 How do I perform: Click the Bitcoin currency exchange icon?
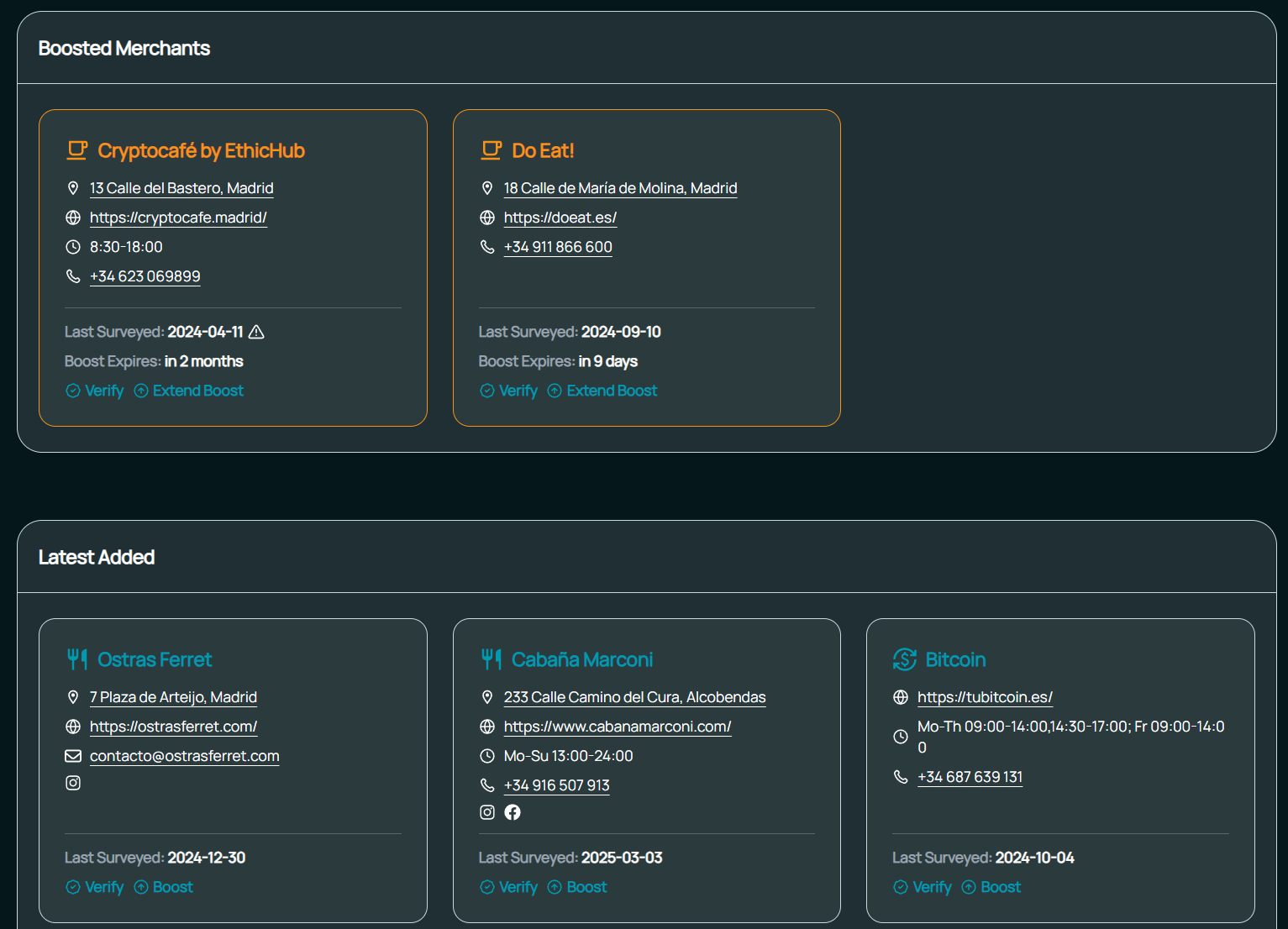905,659
